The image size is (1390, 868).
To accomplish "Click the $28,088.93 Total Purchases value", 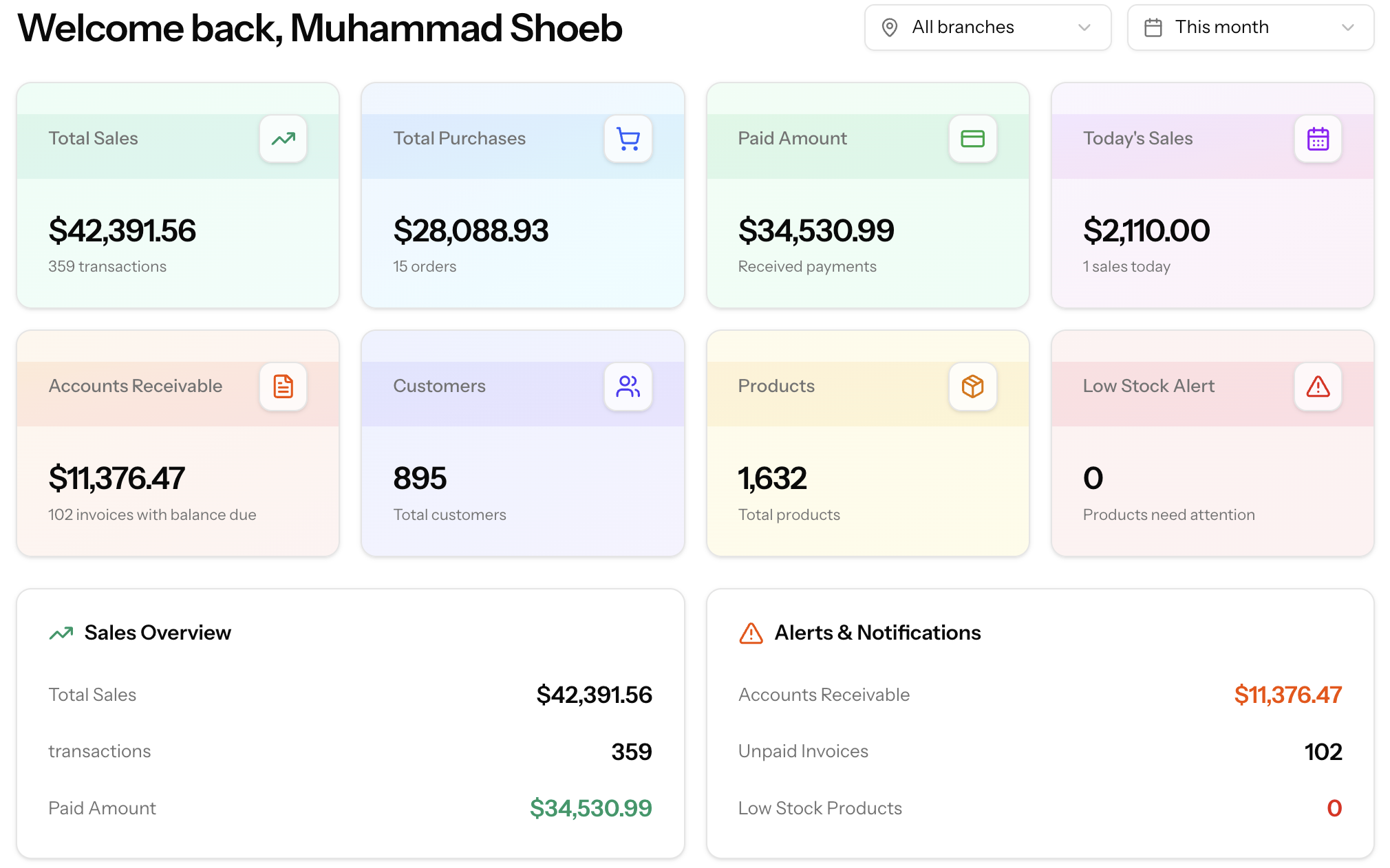I will [x=471, y=230].
